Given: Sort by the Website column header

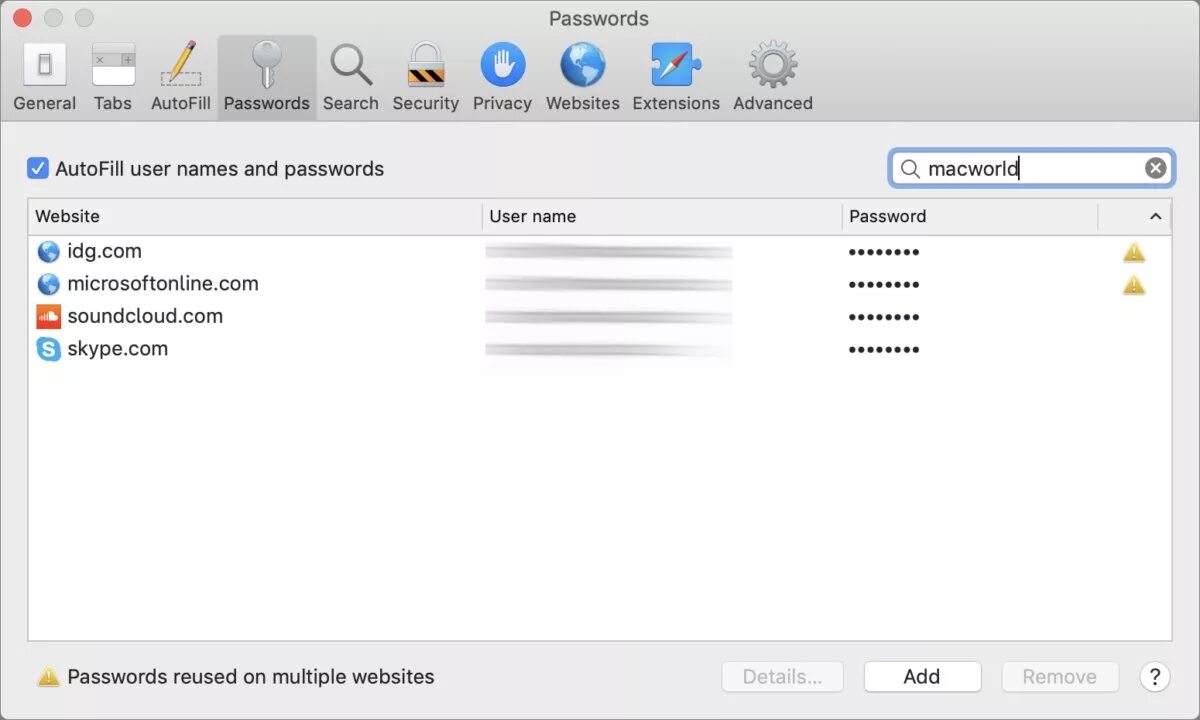Looking at the screenshot, I should (x=255, y=216).
